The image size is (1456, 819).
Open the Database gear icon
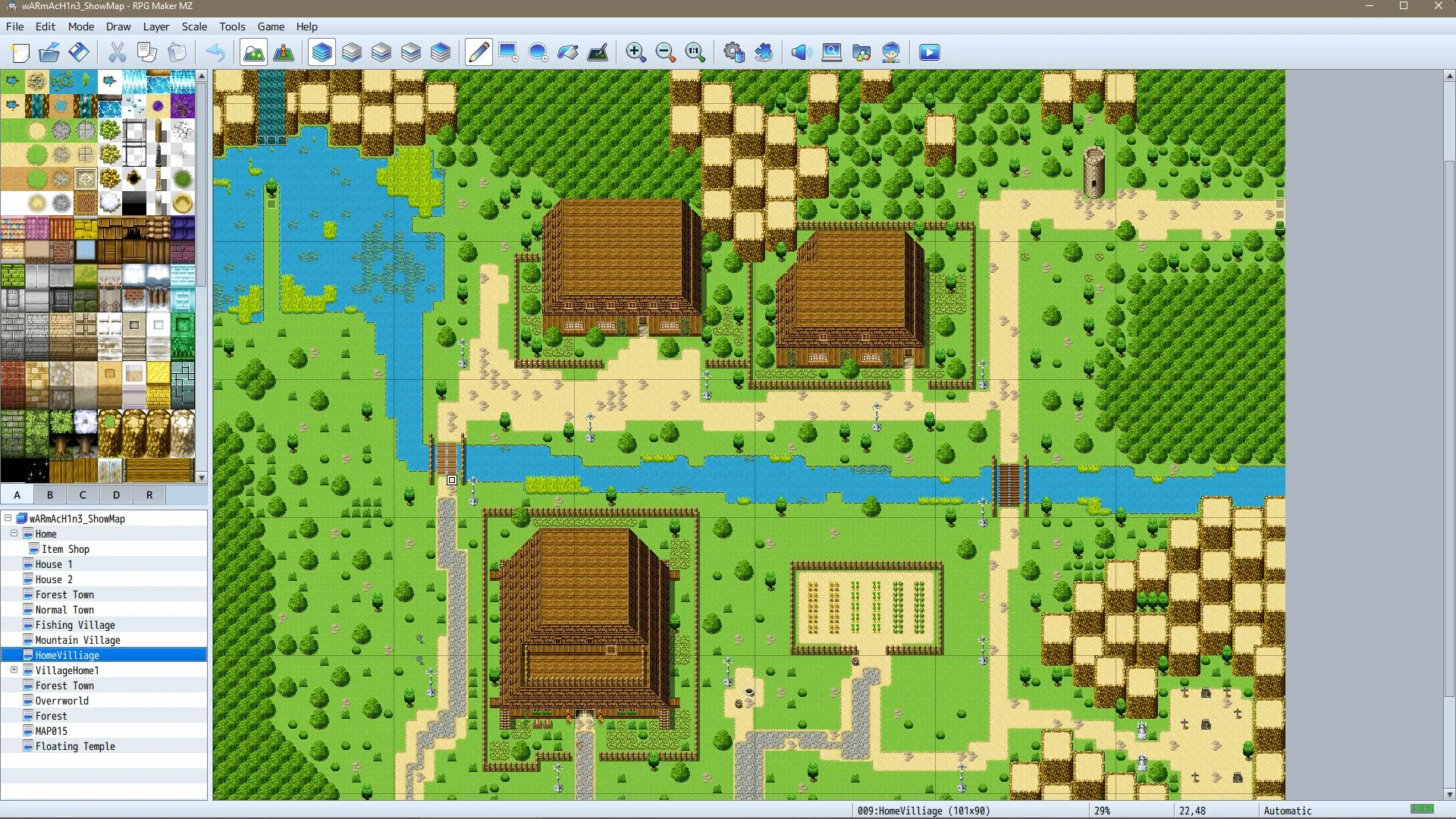733,52
